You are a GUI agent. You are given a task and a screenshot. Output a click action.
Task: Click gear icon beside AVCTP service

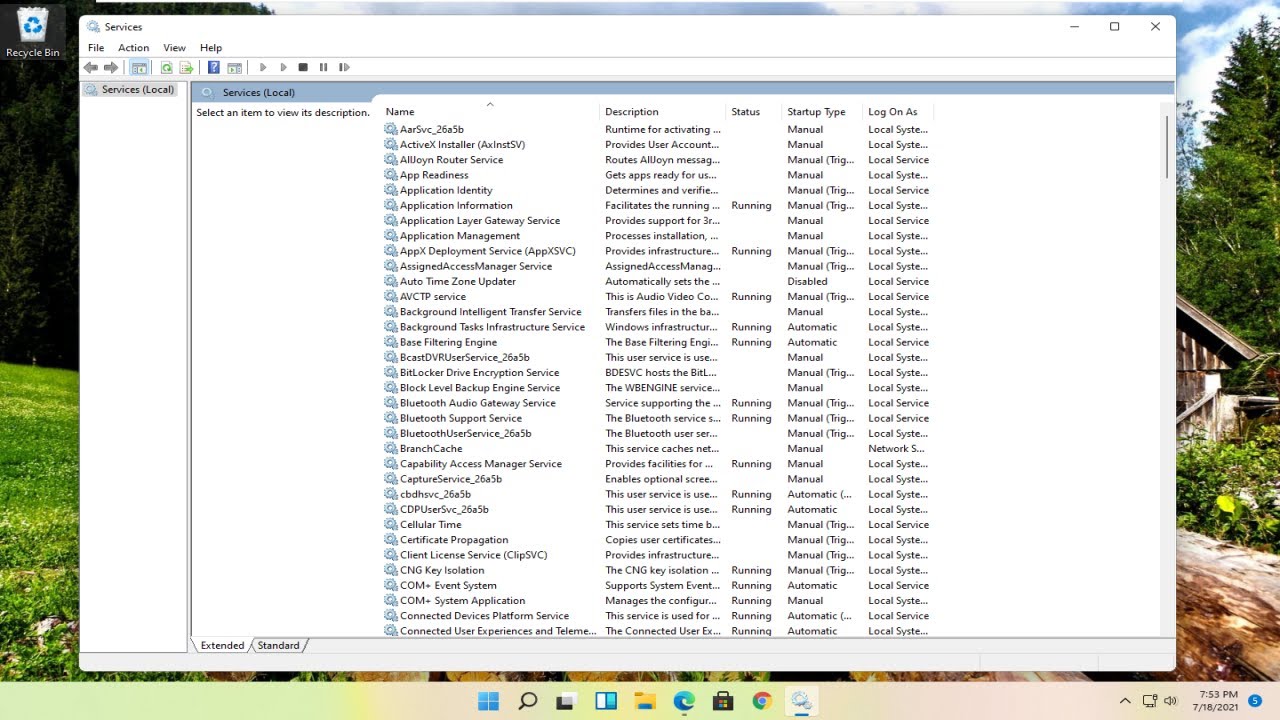pos(391,296)
